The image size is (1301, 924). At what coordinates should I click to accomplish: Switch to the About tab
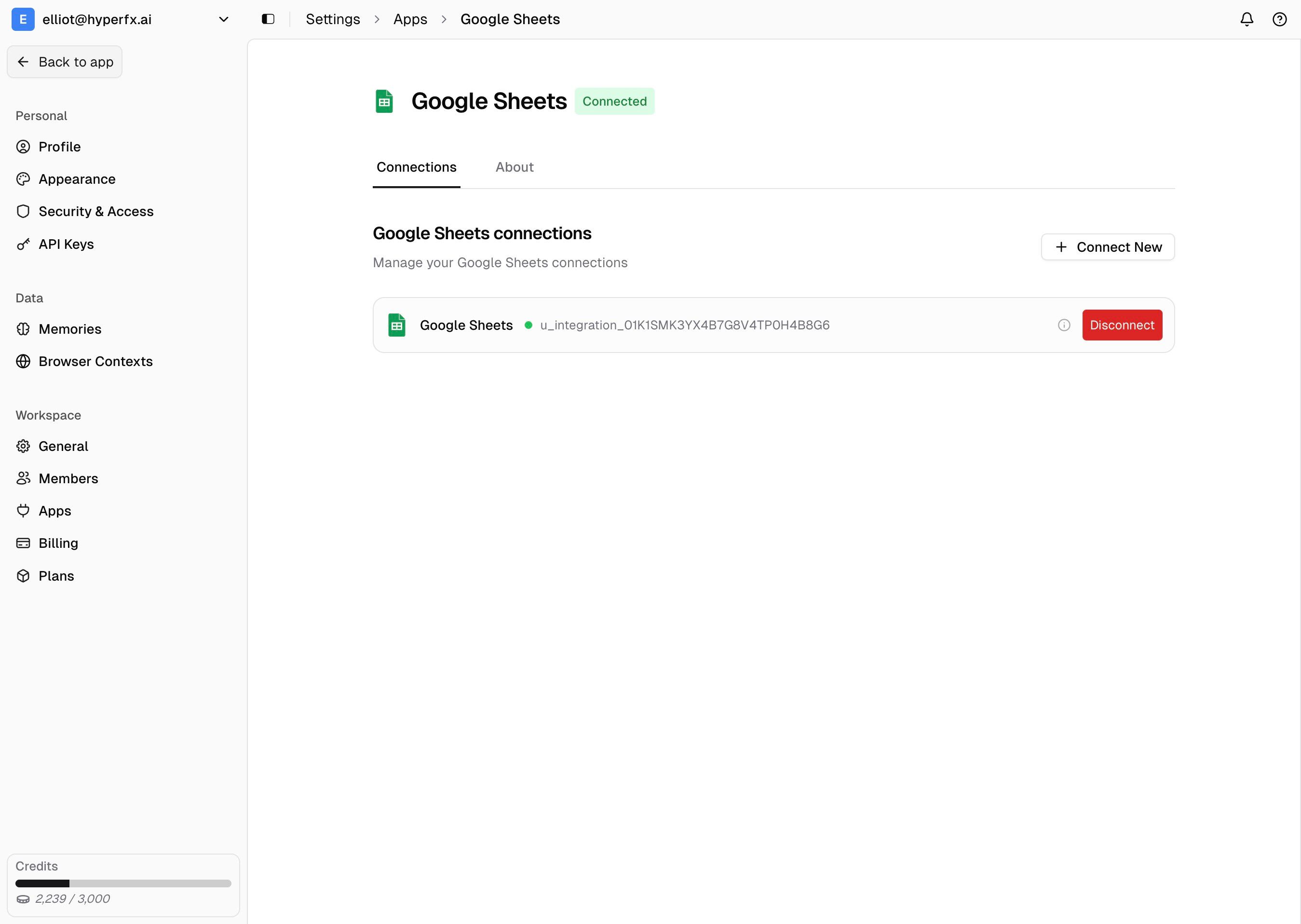coord(514,167)
